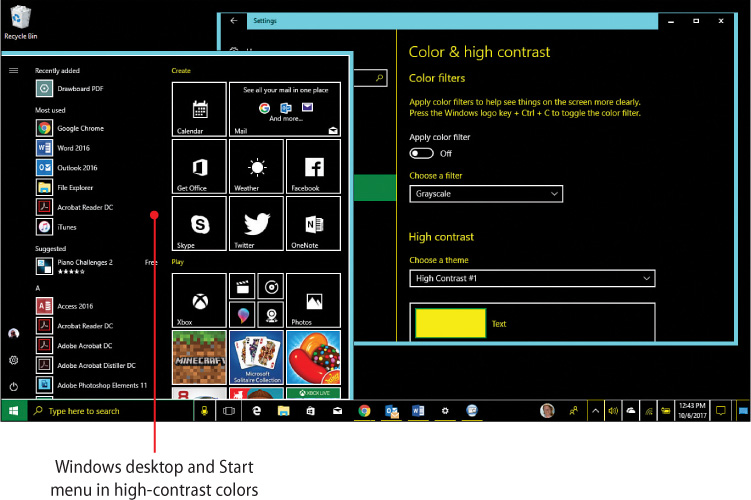
Task: Click the Type here to search box
Action: (110, 411)
